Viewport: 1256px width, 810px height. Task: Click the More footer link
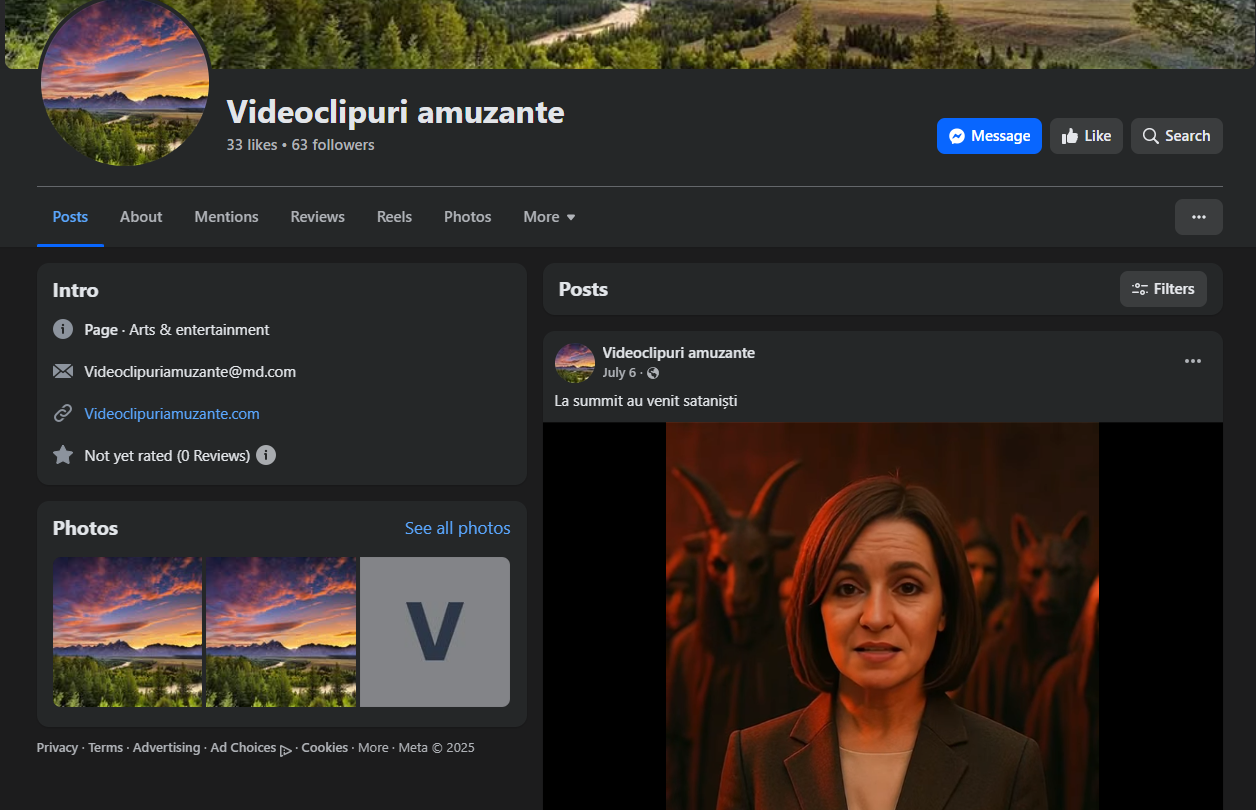[373, 747]
